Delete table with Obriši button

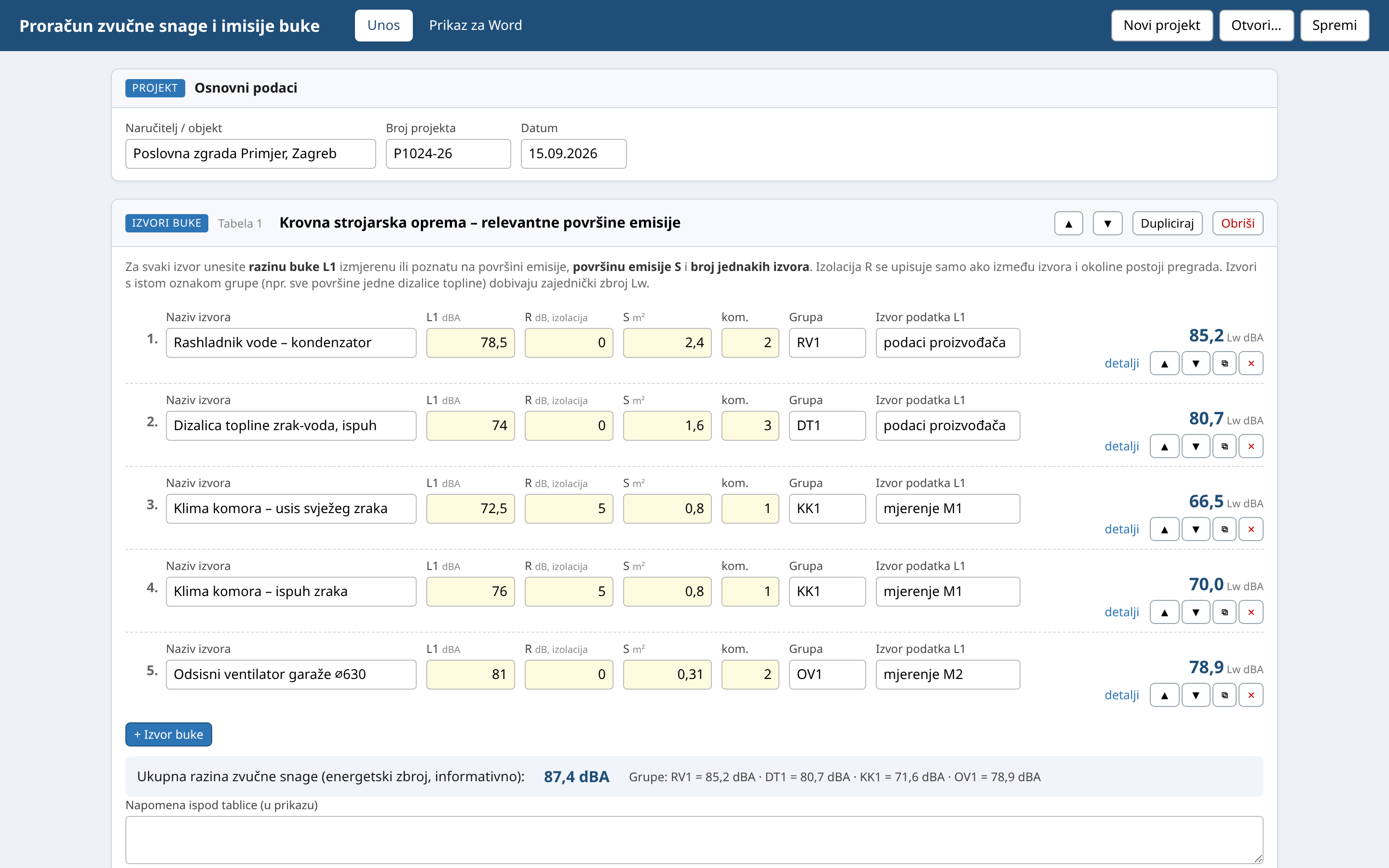[x=1238, y=223]
